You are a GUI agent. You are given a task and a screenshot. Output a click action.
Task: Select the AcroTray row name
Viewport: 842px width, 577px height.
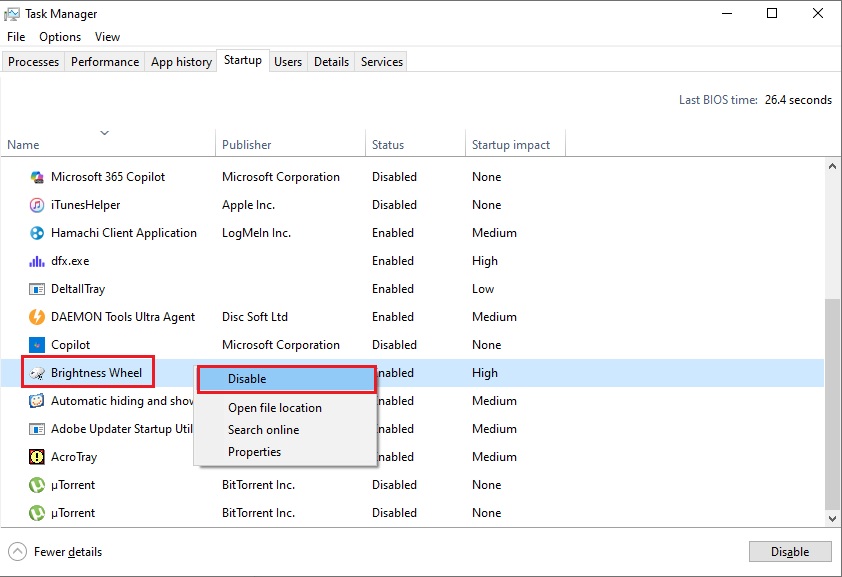[x=74, y=457]
